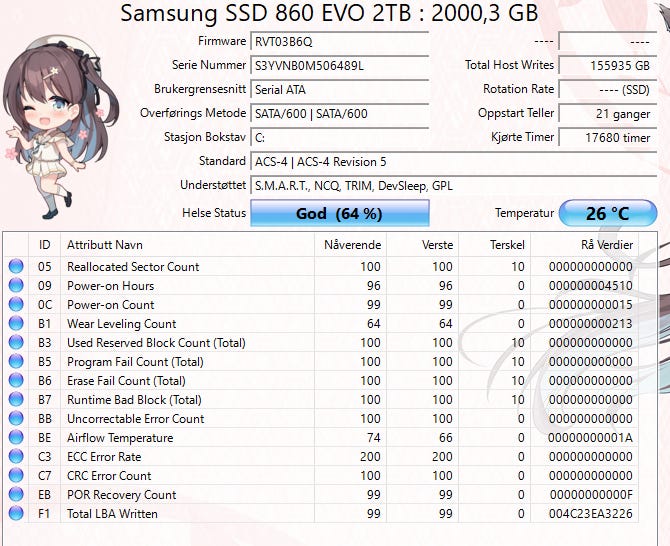The height and width of the screenshot is (546, 670).
Task: Click the SATA/600 transfer mode field
Action: point(340,114)
